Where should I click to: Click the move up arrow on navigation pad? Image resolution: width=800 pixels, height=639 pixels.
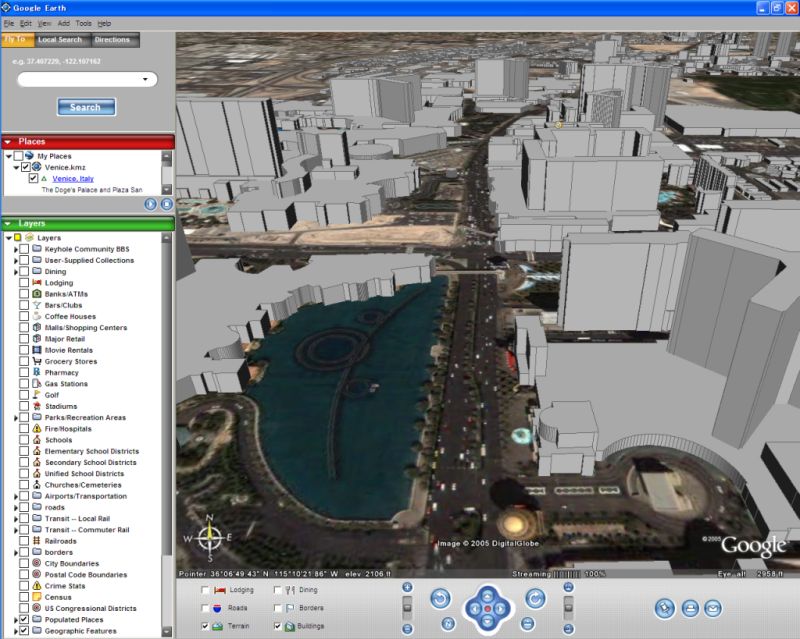point(488,594)
